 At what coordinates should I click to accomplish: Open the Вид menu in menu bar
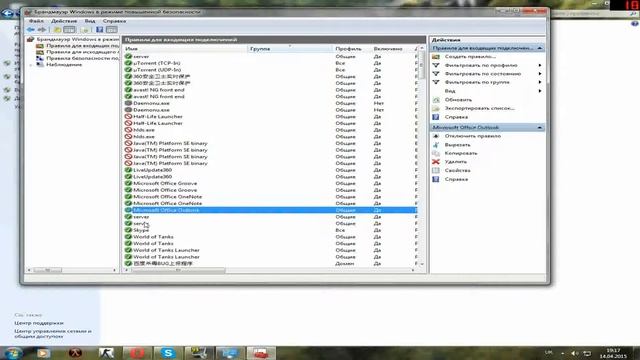coord(90,21)
